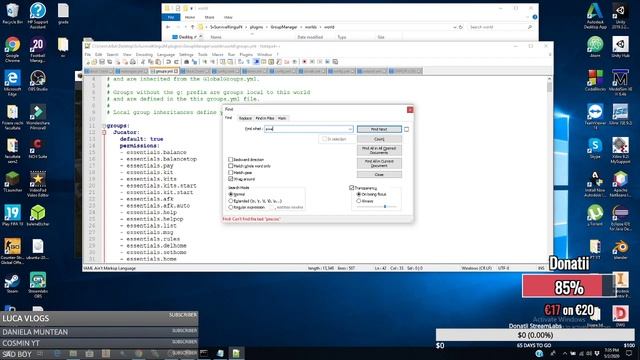This screenshot has width=640, height=360.
Task: Click the Undo arrow in Notepad++ toolbar
Action: 168,62
